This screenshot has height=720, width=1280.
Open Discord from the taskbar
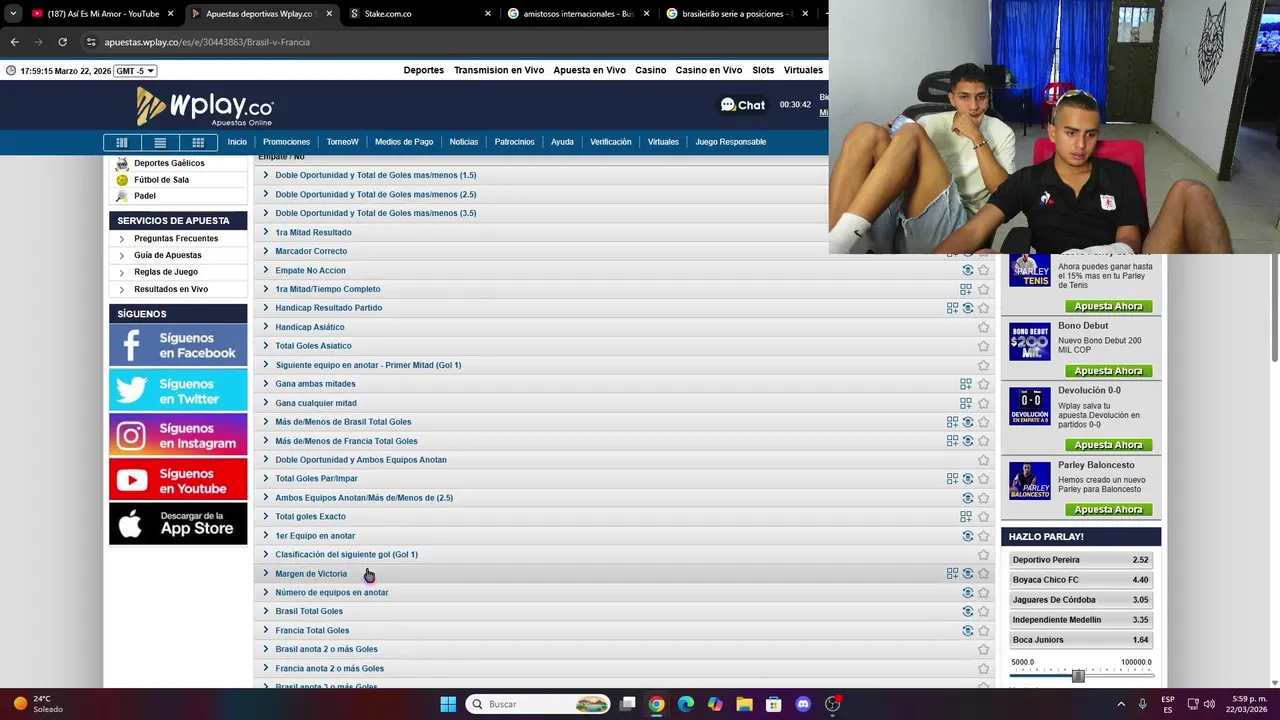pyautogui.click(x=803, y=704)
